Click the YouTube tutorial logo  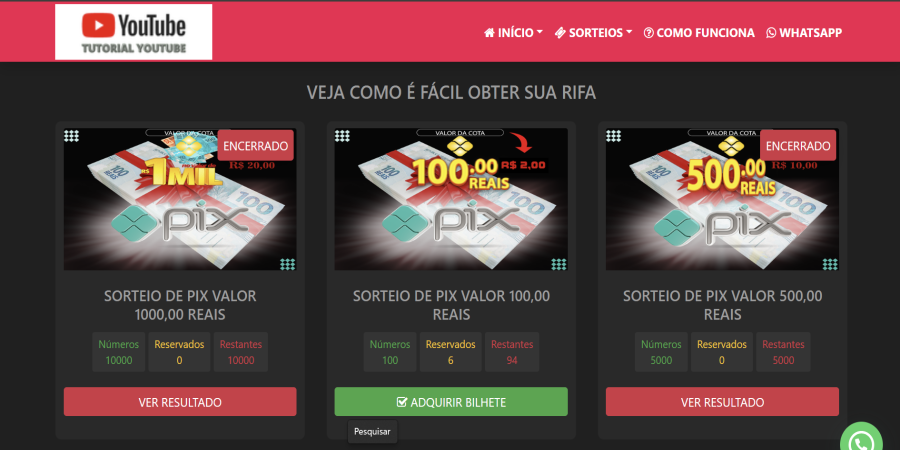click(133, 32)
